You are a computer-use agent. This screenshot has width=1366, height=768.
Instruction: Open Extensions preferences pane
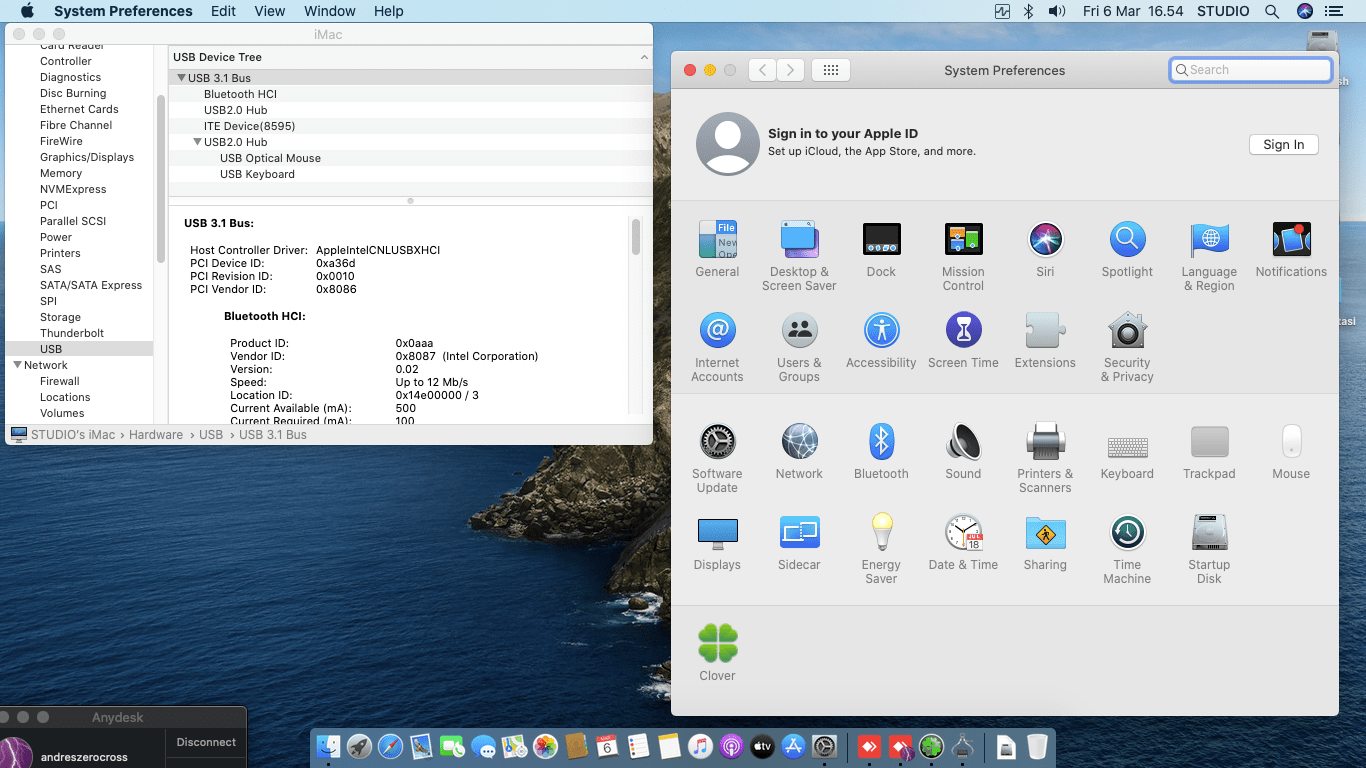tap(1045, 330)
